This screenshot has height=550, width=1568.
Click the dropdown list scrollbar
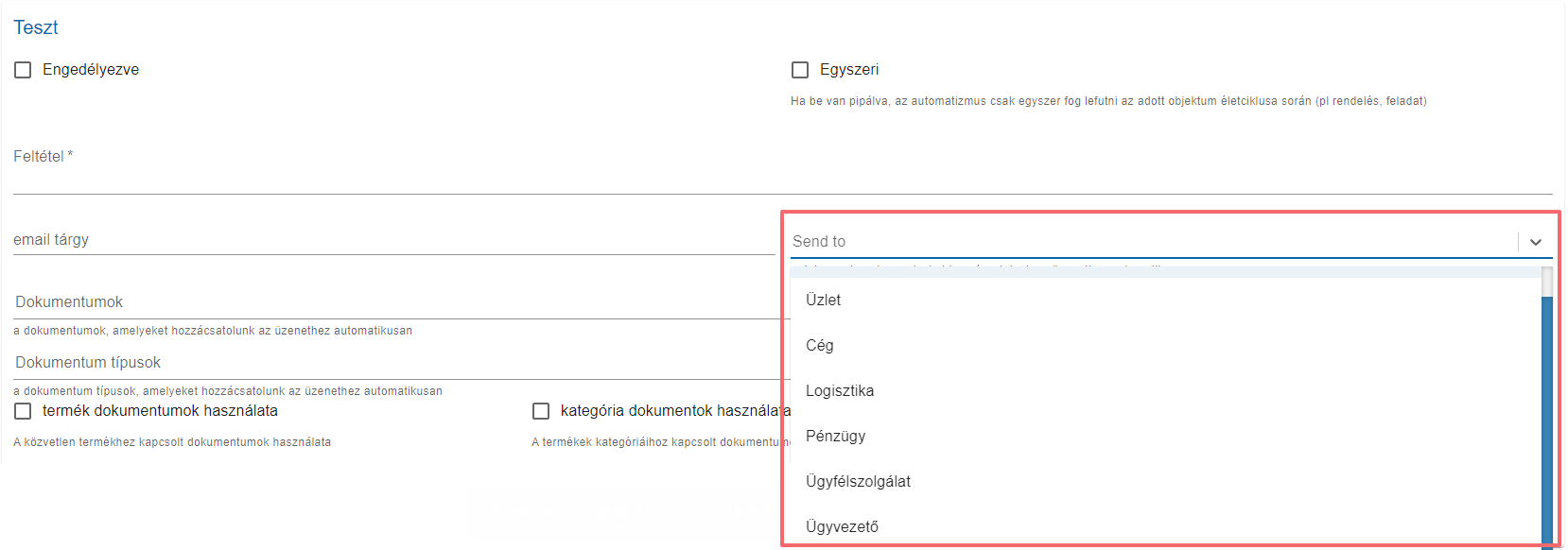point(1547,416)
